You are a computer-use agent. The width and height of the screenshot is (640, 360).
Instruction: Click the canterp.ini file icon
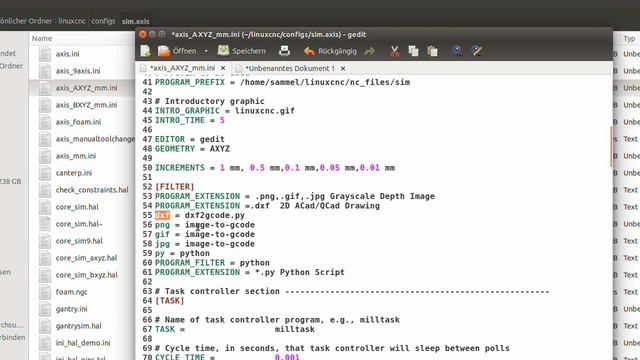point(45,173)
